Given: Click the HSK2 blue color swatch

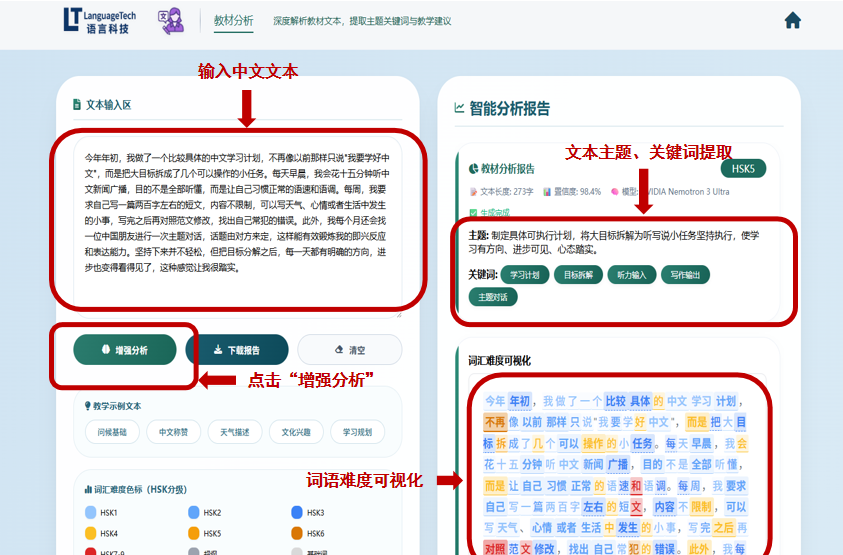Looking at the screenshot, I should click(x=194, y=513).
